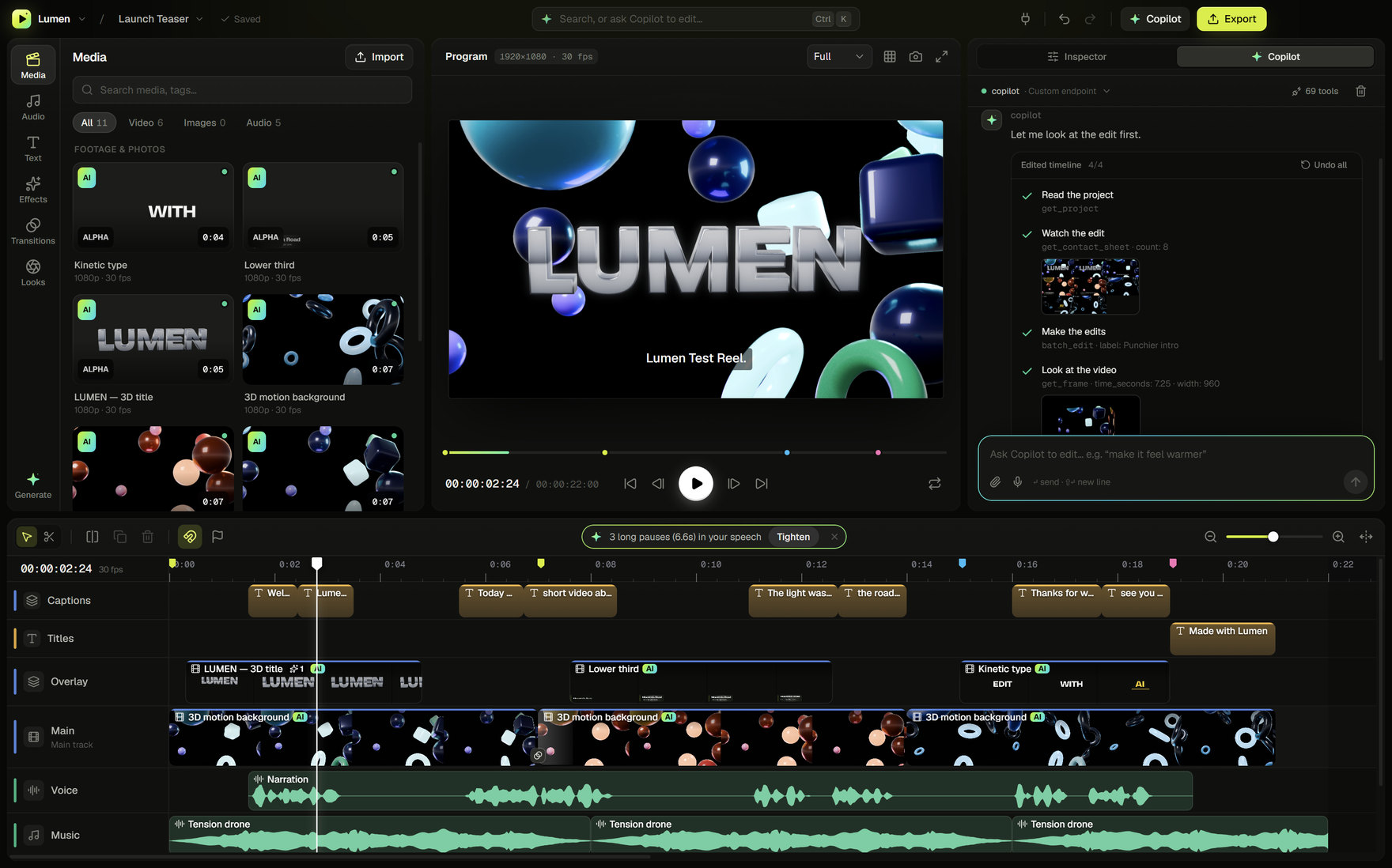Capture frame with camera icon
Viewport: 1392px width, 868px height.
[x=915, y=57]
